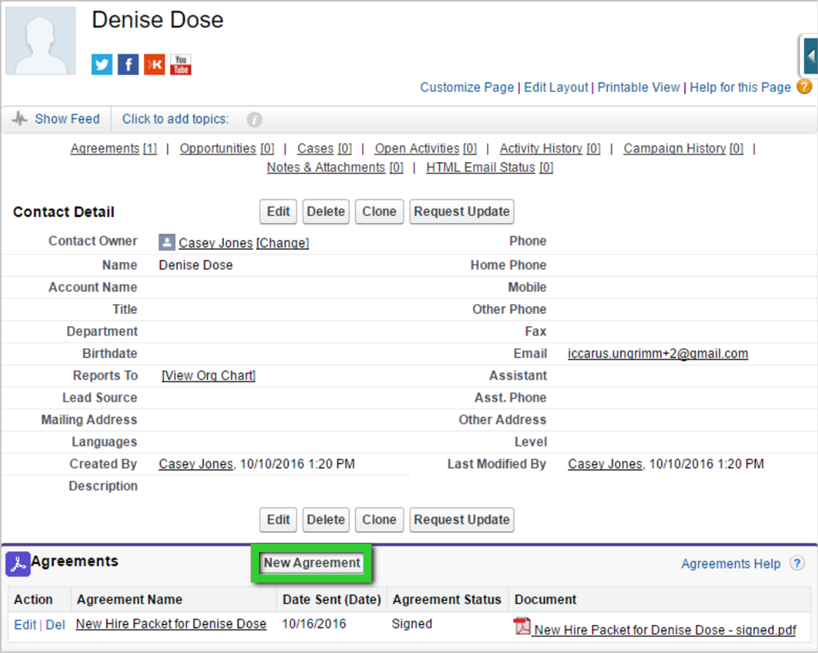The image size is (818, 653).
Task: Click the bottom Request Update button
Action: coord(461,520)
